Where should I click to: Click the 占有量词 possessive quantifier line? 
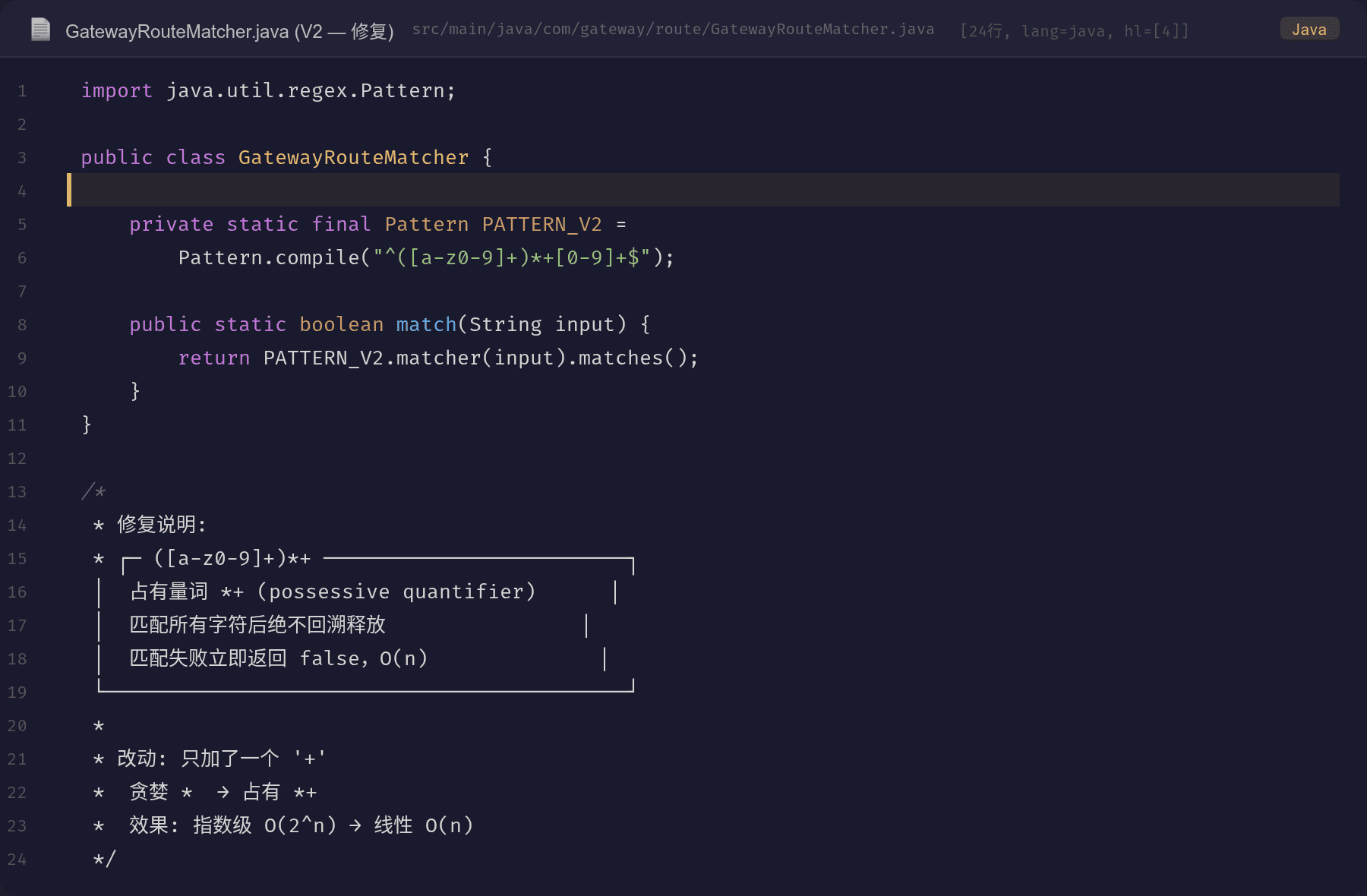333,592
